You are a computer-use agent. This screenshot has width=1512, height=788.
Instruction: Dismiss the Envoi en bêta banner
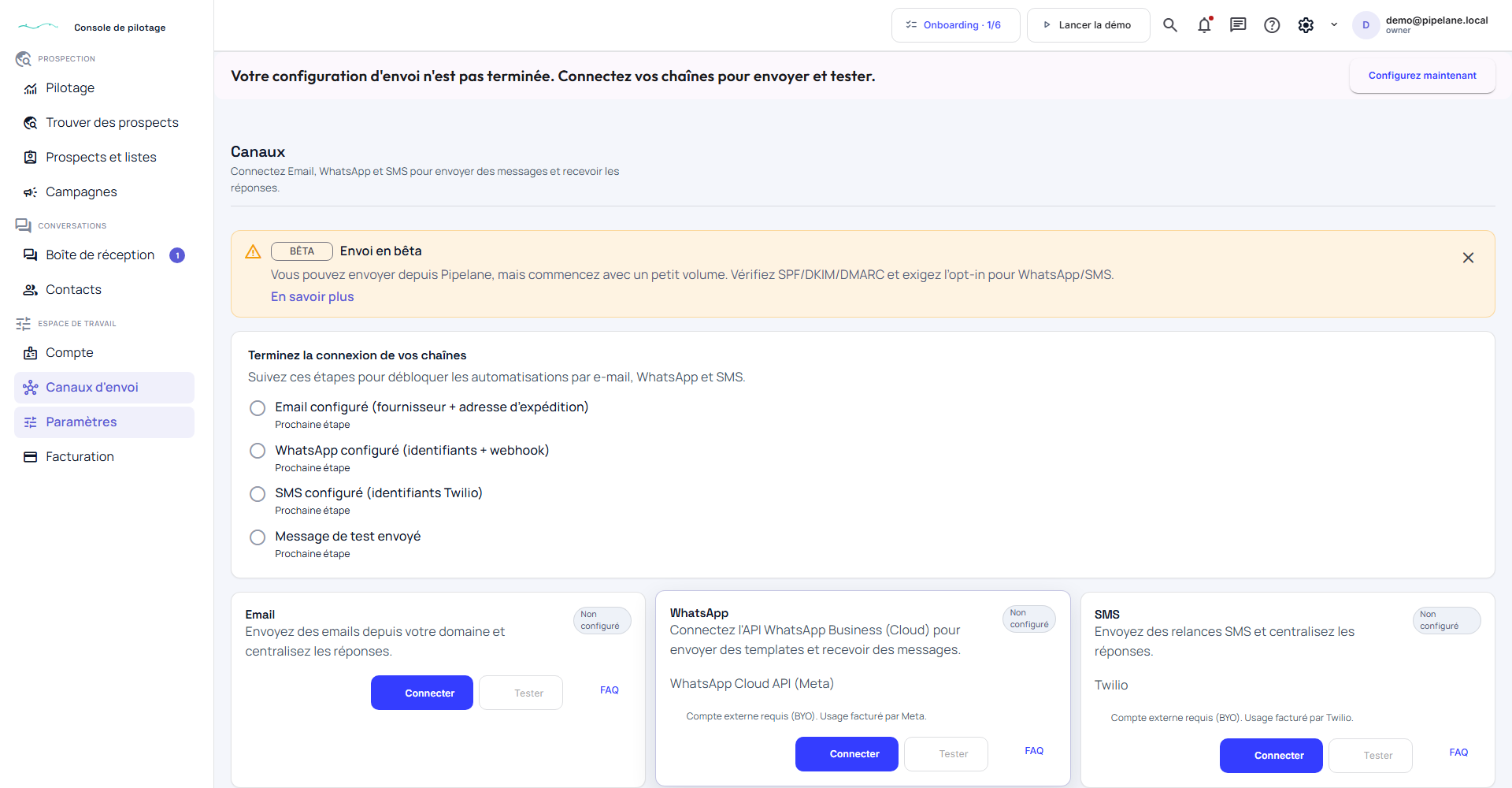click(x=1468, y=258)
